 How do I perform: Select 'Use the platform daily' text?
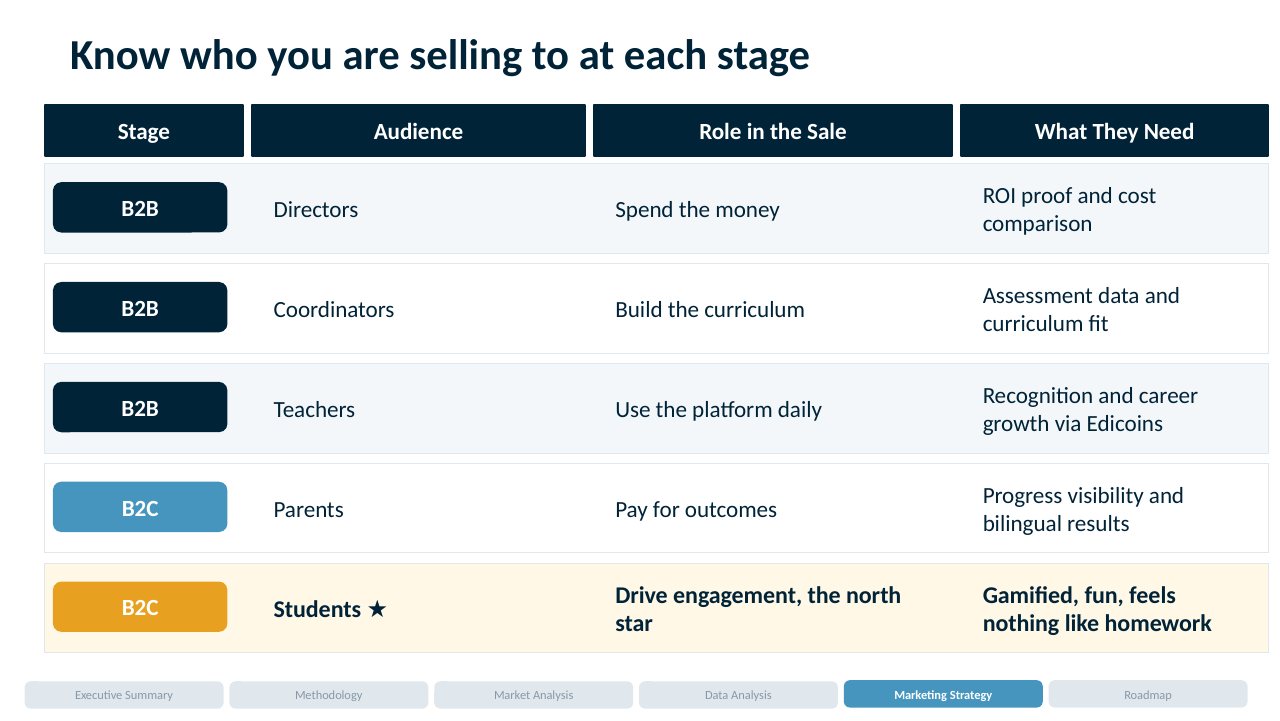click(x=718, y=410)
